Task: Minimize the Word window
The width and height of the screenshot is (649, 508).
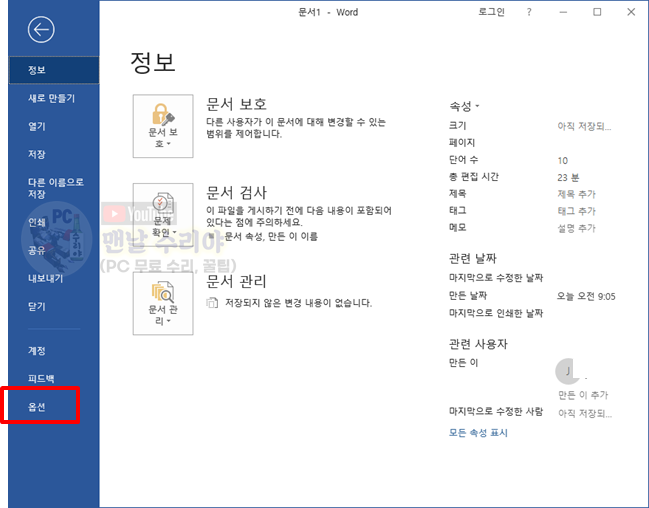Action: [563, 12]
